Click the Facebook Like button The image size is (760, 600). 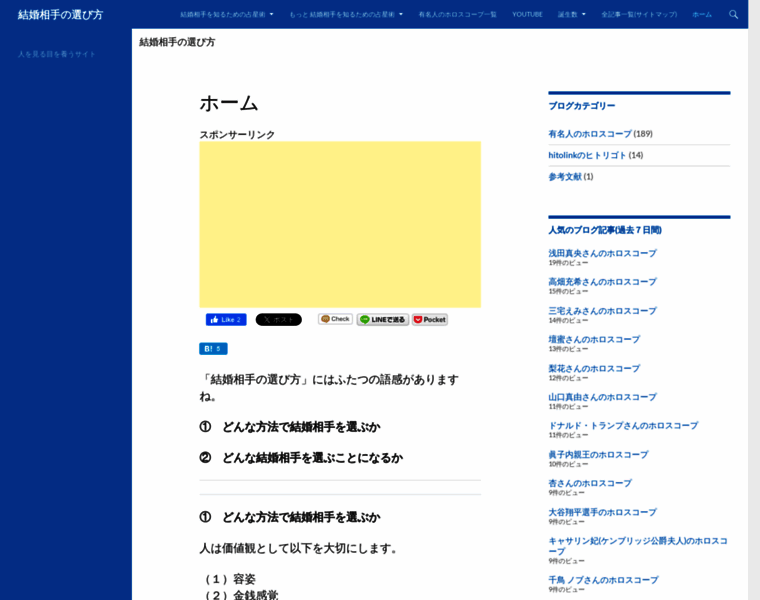tap(226, 320)
